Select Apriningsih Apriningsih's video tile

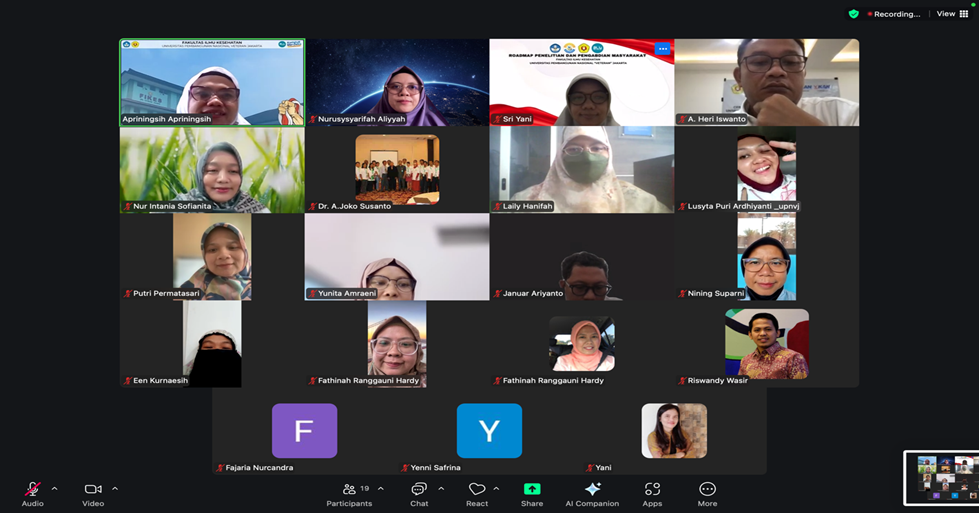[x=212, y=82]
